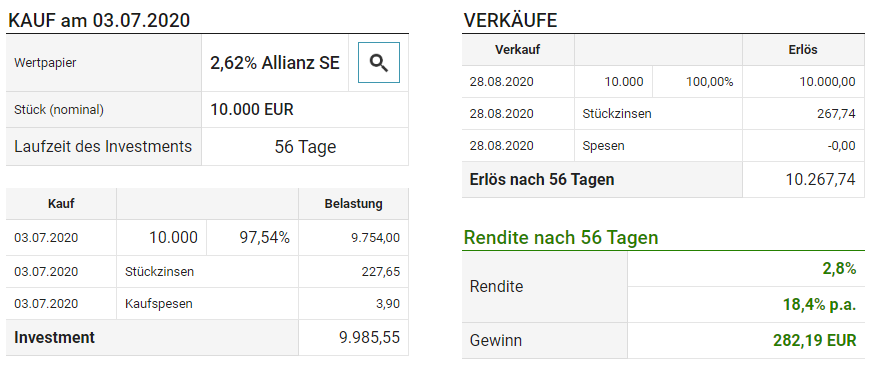Screen dimensions: 875x371
Task: Click the Verkauf column header
Action: (x=518, y=49)
